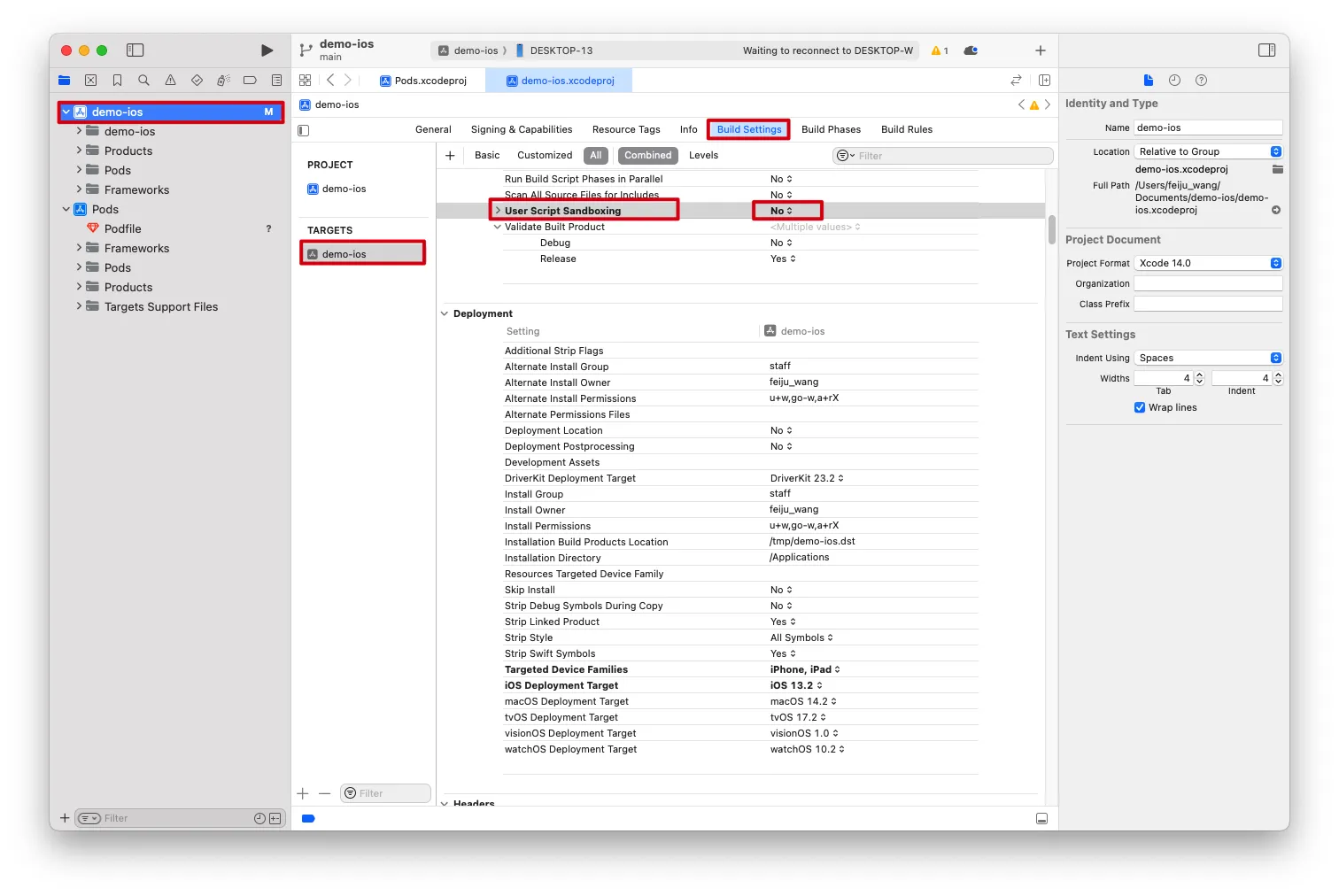Collapse the demo-ios project root
This screenshot has width=1339, height=896.
[x=66, y=112]
